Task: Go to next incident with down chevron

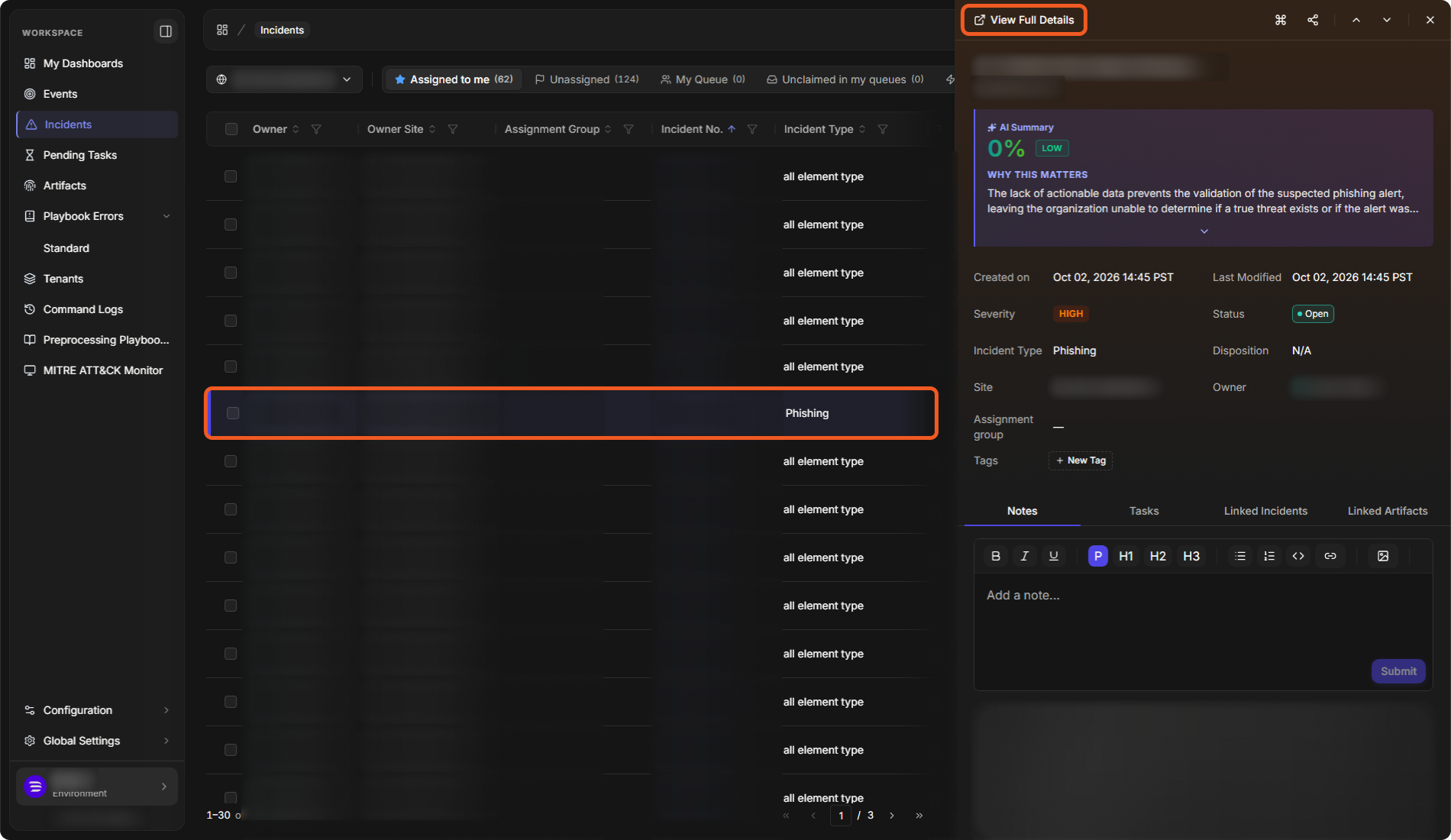Action: [x=1387, y=20]
